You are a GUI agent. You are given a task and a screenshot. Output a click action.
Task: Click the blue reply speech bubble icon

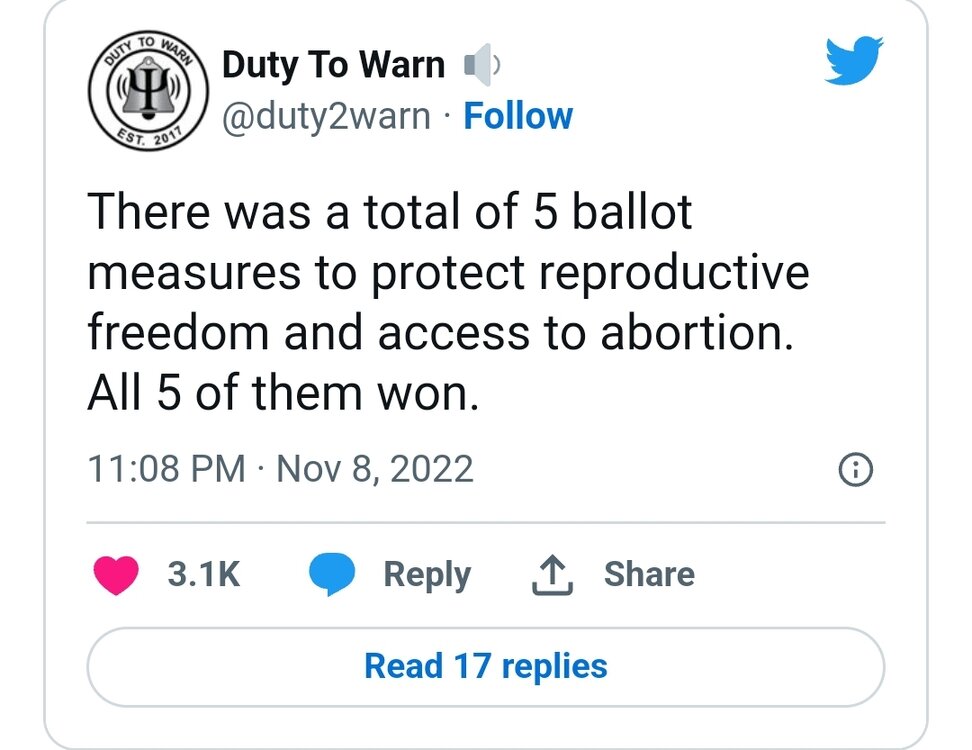point(332,575)
